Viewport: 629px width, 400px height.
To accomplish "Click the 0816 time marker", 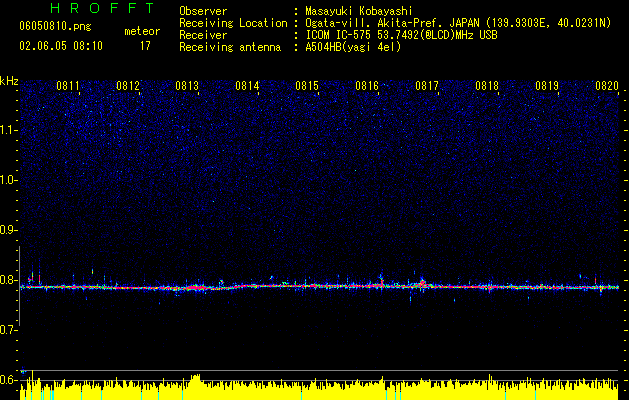I will pyautogui.click(x=367, y=86).
